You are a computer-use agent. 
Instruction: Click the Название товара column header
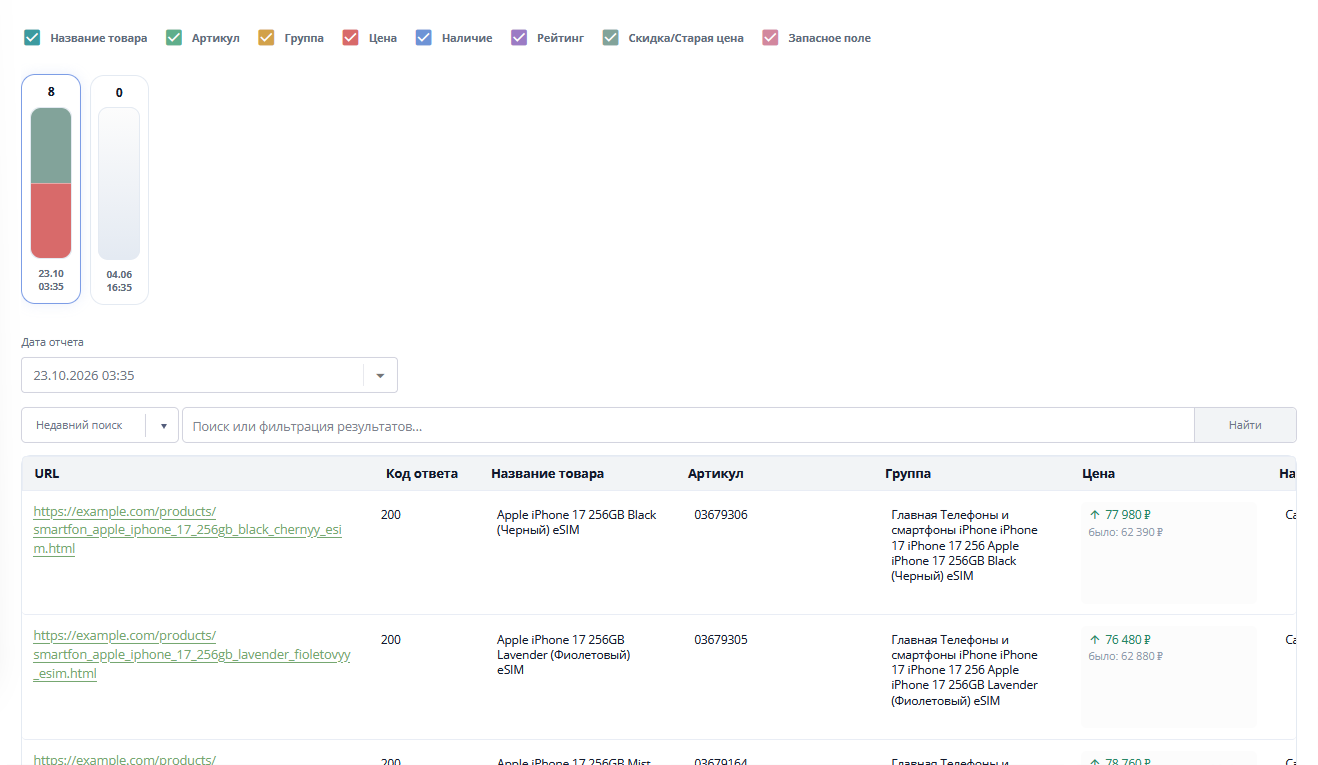click(547, 474)
